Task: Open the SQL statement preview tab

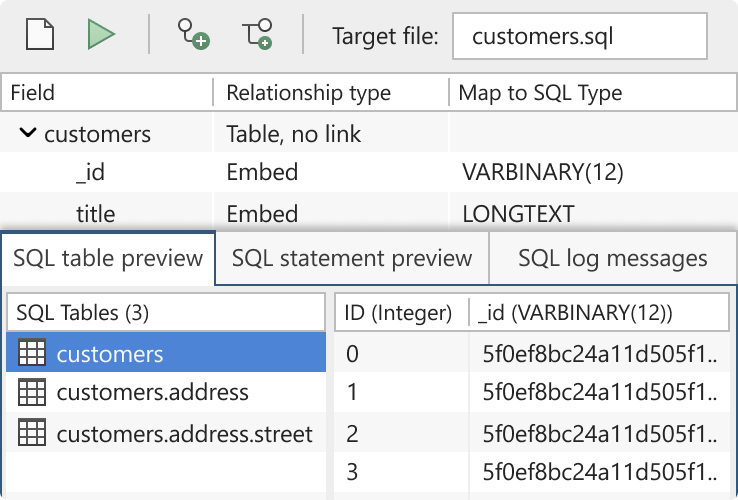Action: pos(352,258)
